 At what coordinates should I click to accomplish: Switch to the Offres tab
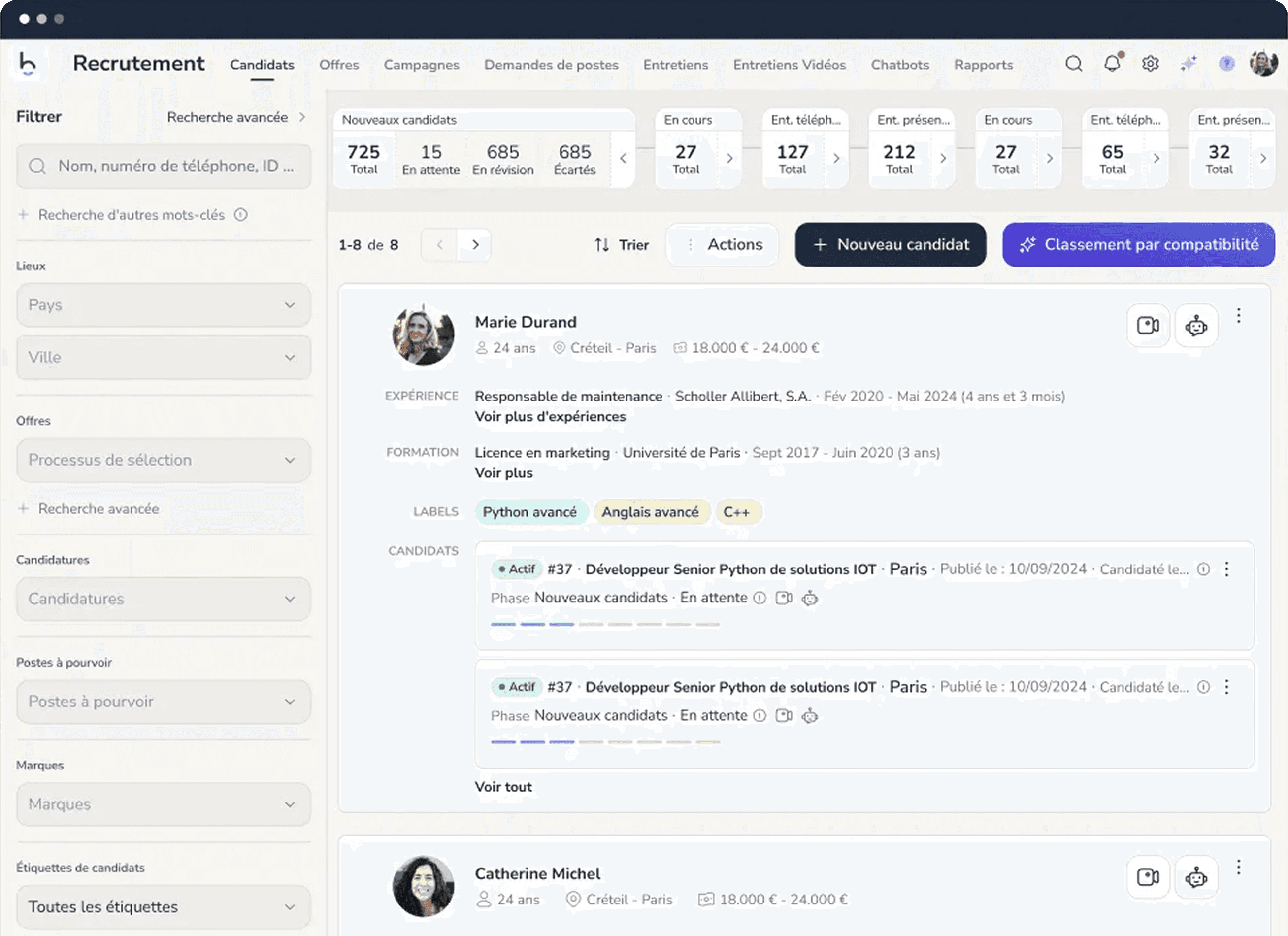pos(339,65)
